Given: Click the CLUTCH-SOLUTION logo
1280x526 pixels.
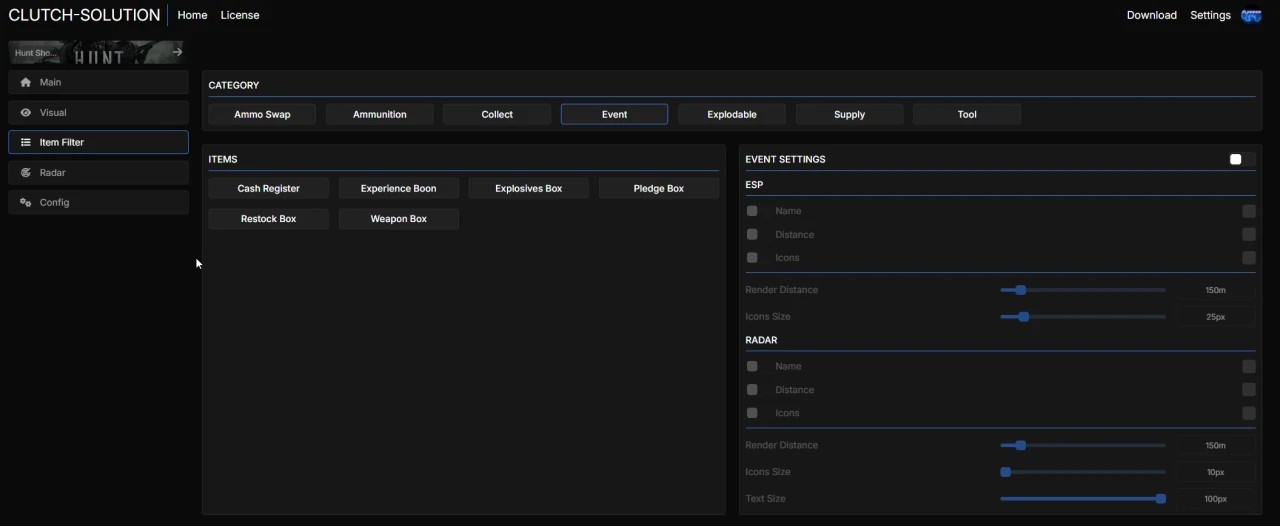Looking at the screenshot, I should point(84,15).
